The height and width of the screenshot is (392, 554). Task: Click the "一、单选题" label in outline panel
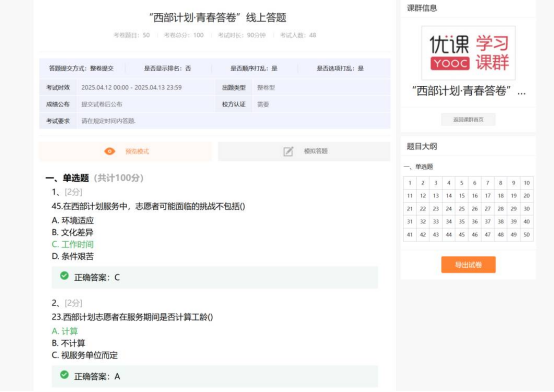coord(418,167)
